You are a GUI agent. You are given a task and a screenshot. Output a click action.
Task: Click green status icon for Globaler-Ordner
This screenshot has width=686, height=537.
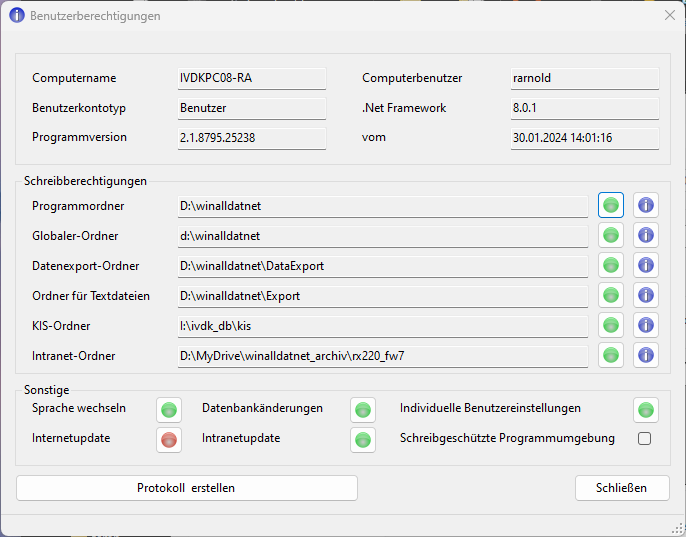click(x=611, y=235)
